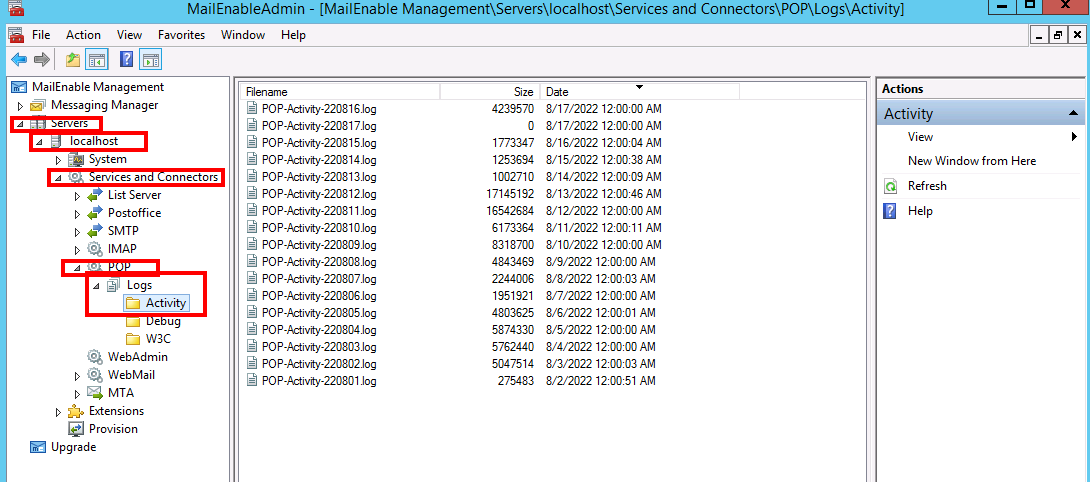
Task: Click the green Refresh icon in Actions
Action: click(x=890, y=186)
